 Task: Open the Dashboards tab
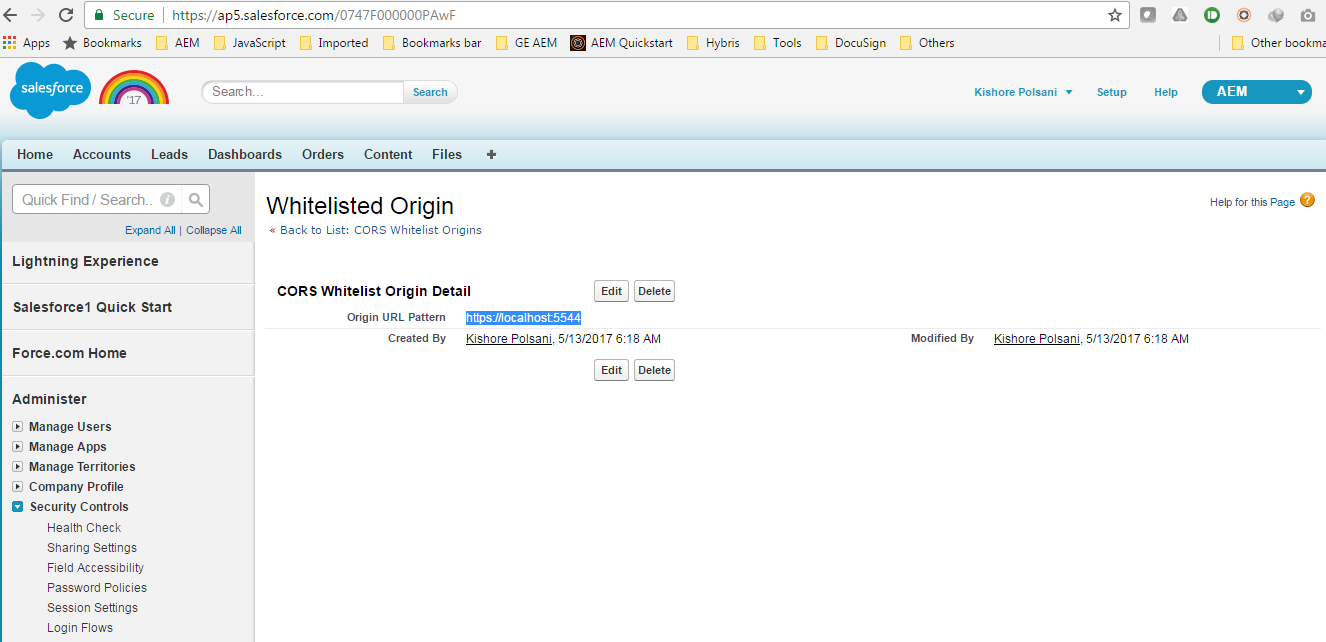[x=245, y=154]
